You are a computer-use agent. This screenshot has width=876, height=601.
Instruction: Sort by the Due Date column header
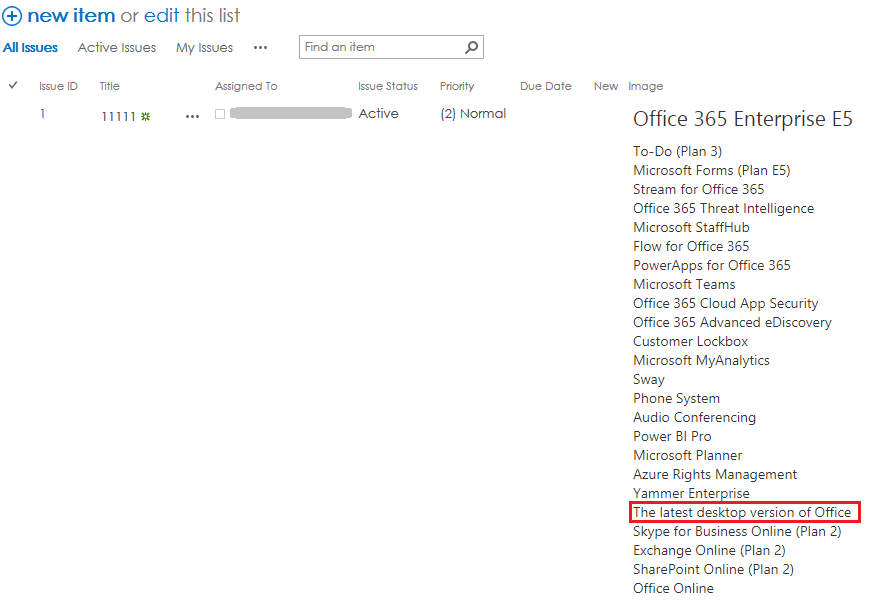[x=546, y=86]
